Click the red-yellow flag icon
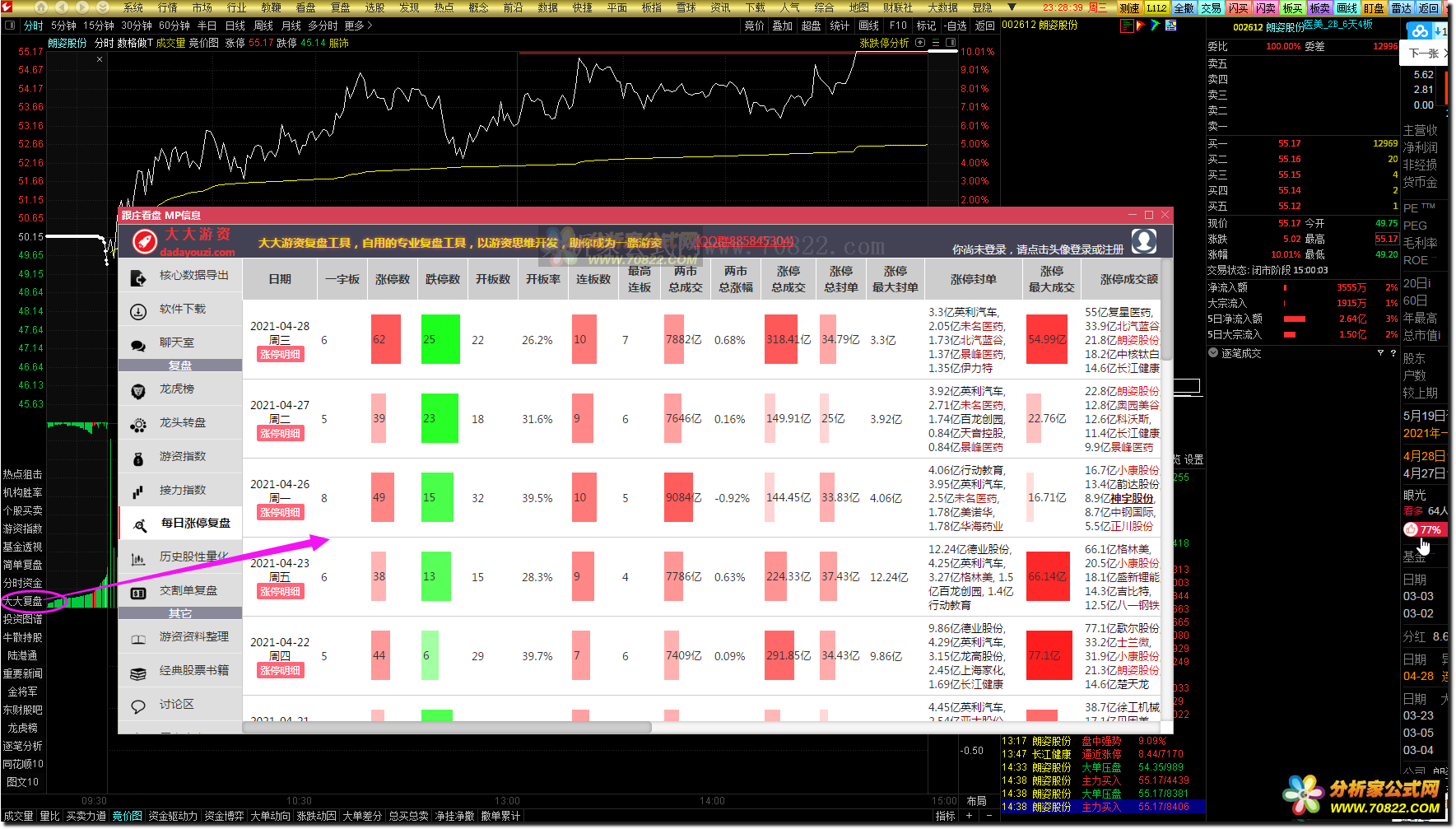The width and height of the screenshot is (1456, 829). [1141, 26]
